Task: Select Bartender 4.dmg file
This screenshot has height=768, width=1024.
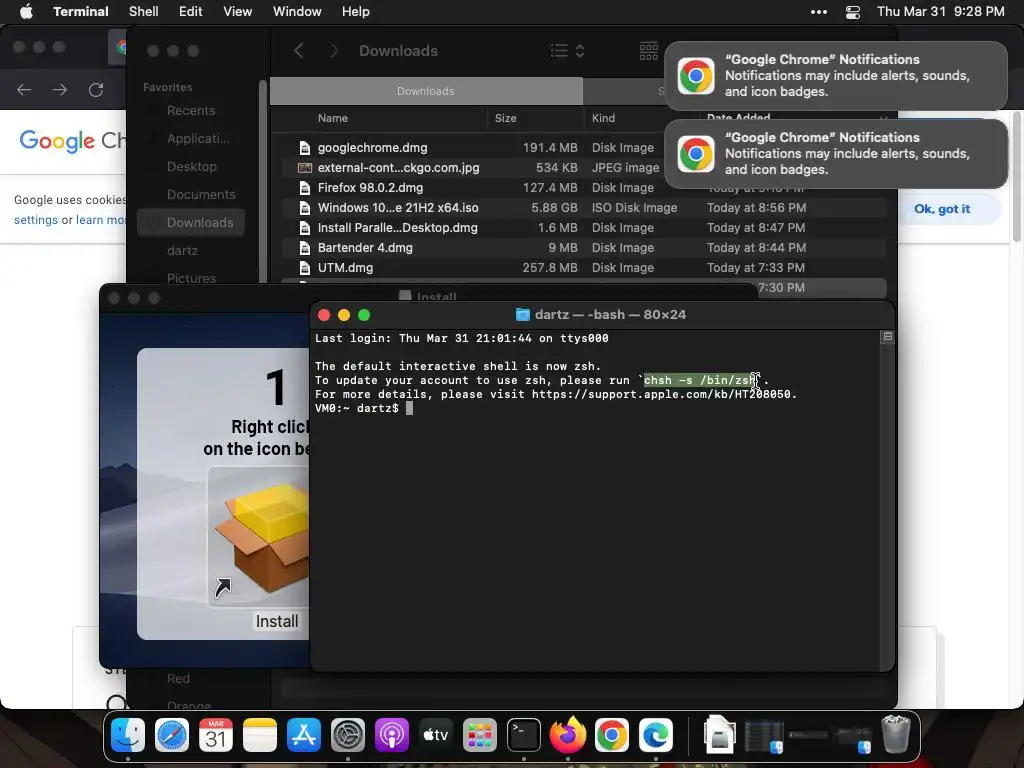Action: (583, 248)
